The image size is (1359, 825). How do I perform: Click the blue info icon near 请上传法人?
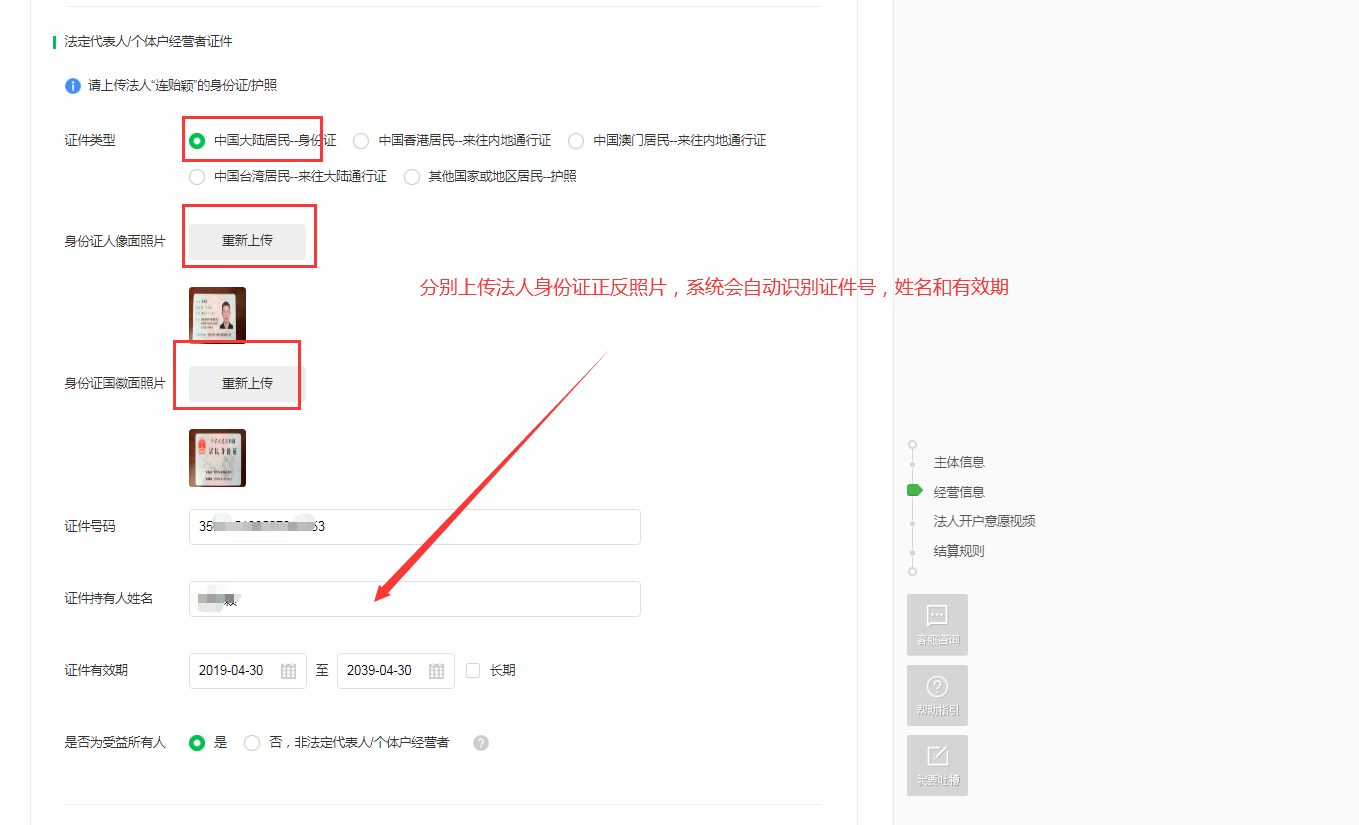click(x=73, y=86)
